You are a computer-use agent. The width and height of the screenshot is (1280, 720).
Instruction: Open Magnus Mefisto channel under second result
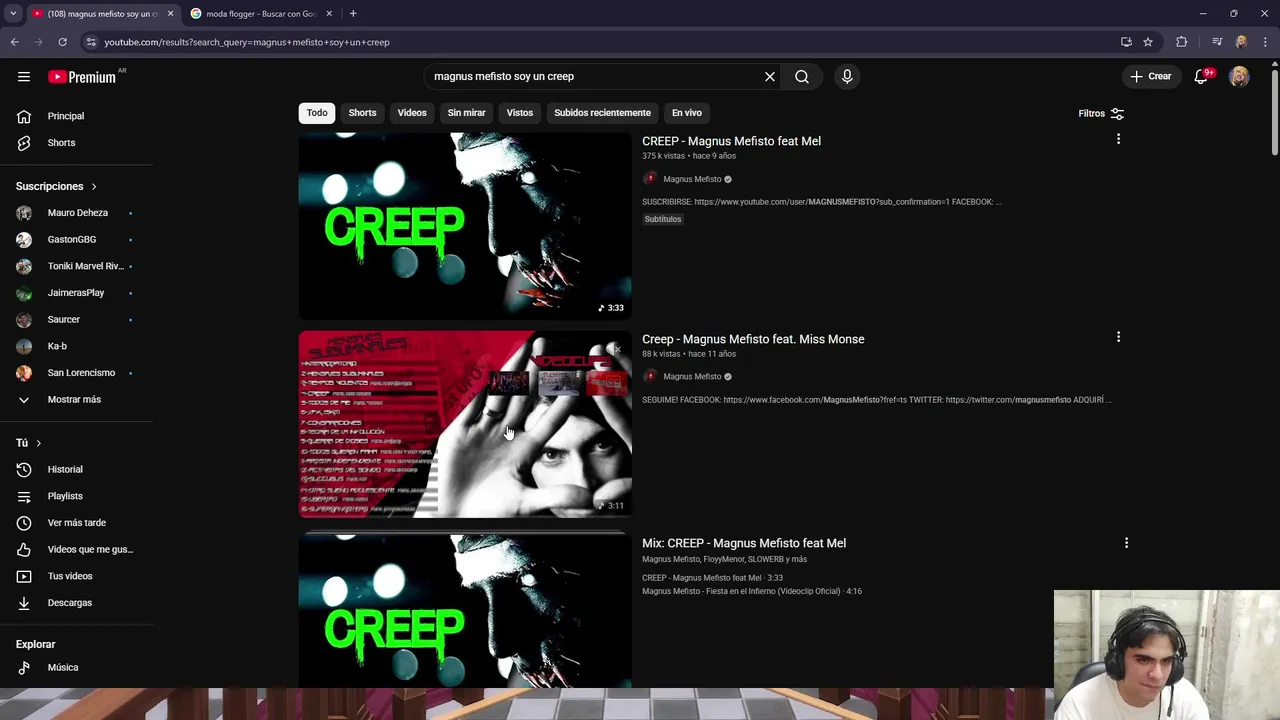692,377
